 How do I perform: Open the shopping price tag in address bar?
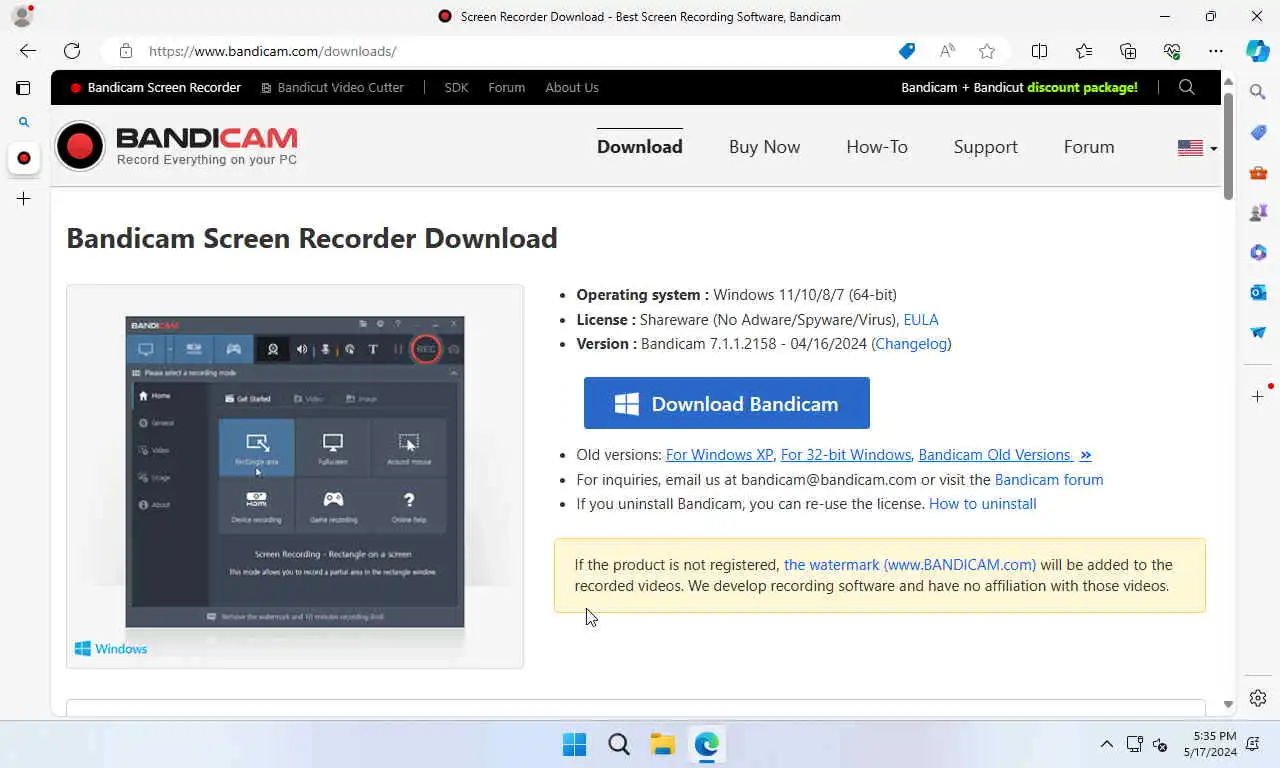coord(907,51)
